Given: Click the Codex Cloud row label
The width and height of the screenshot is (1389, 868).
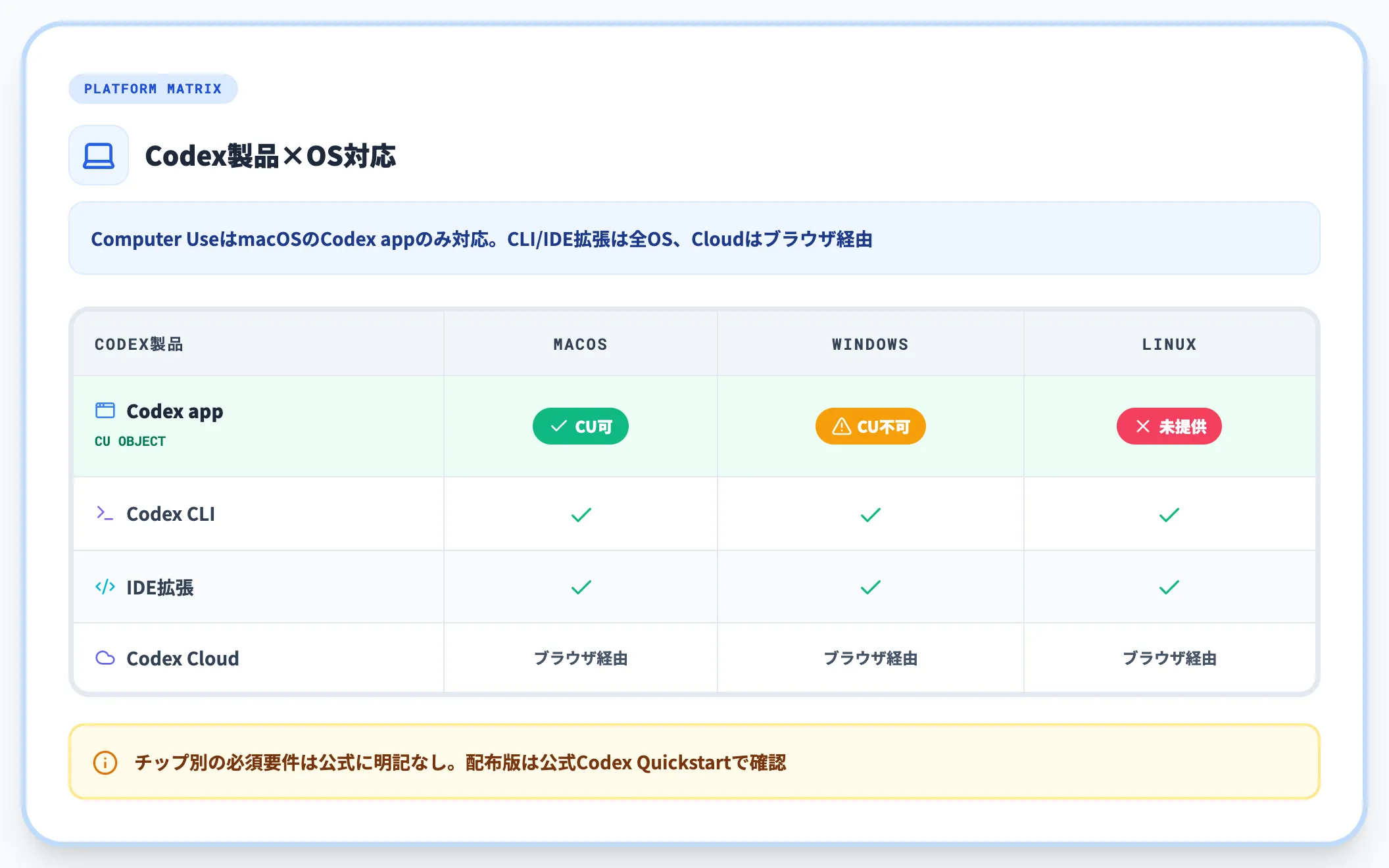Looking at the screenshot, I should tap(183, 658).
